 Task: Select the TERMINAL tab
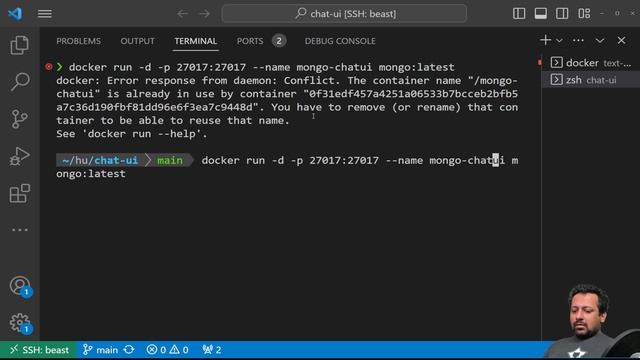tap(196, 41)
